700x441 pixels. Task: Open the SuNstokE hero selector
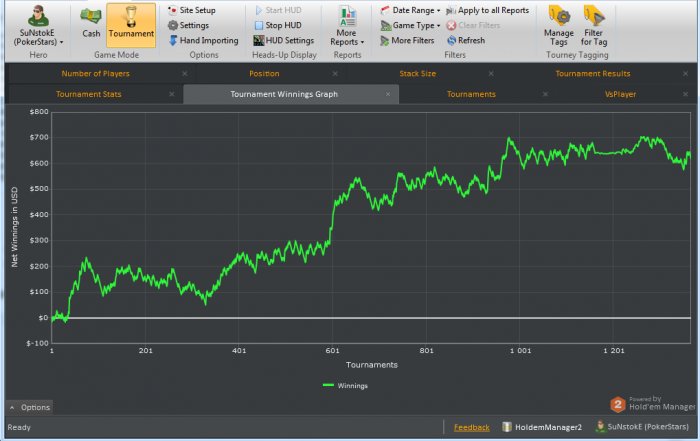(x=37, y=26)
